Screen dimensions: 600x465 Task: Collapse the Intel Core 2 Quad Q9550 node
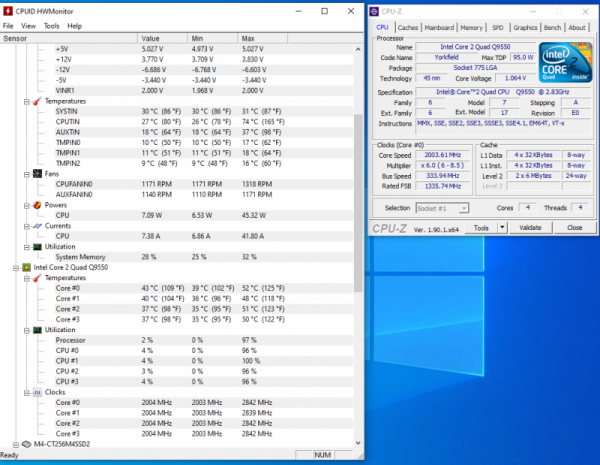(15, 268)
